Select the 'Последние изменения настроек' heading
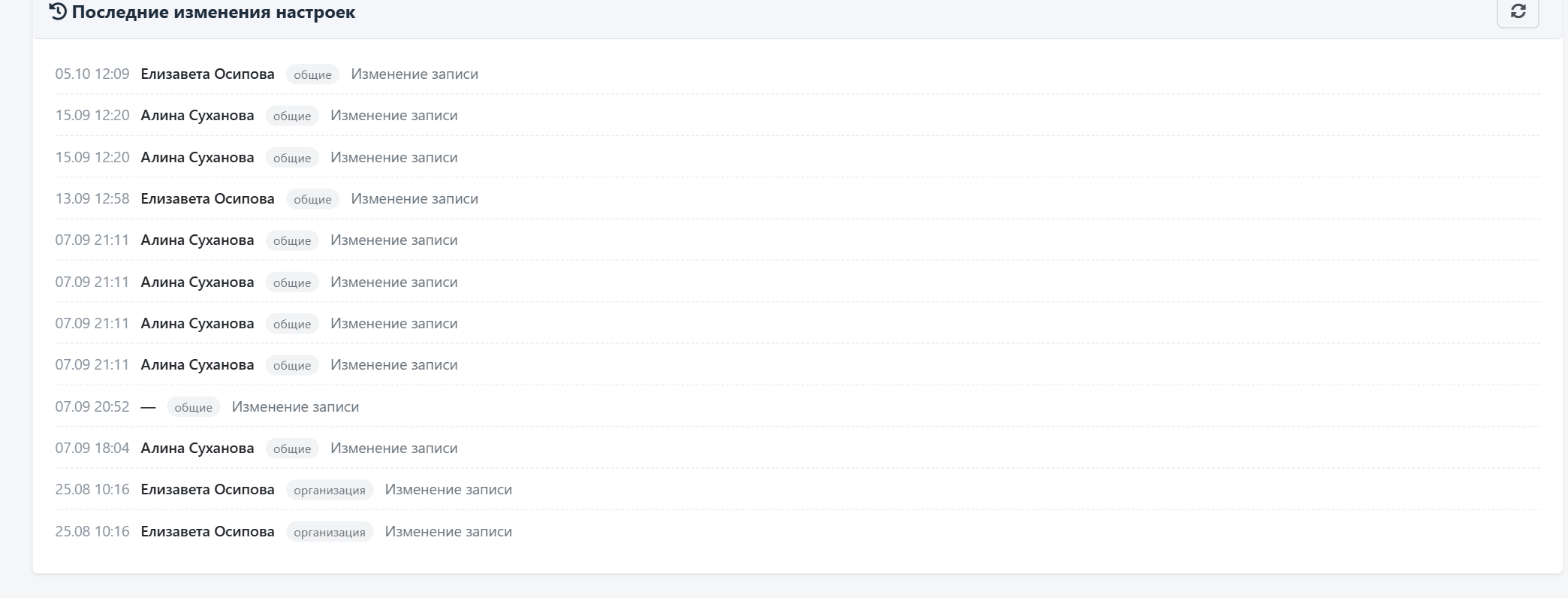The width and height of the screenshot is (1568, 598). tap(213, 12)
